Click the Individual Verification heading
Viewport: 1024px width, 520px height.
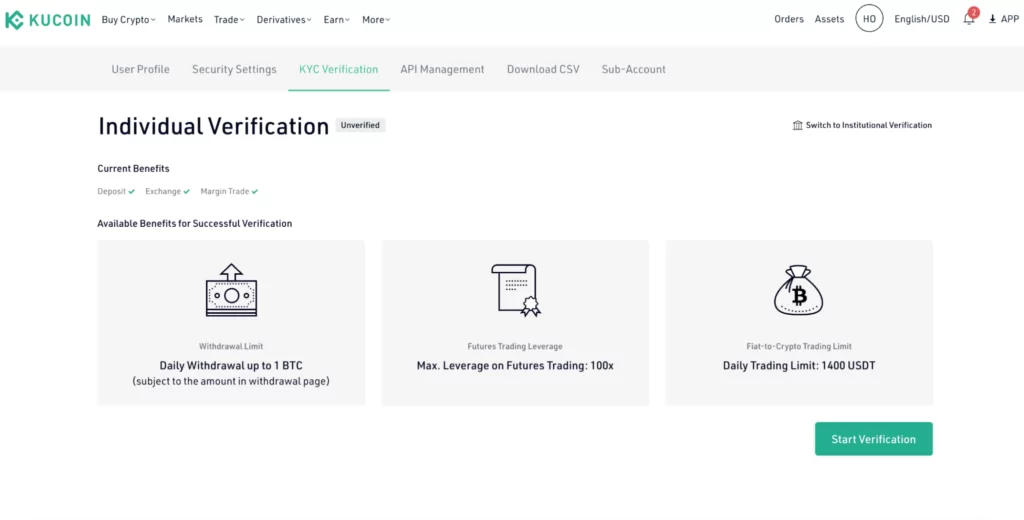[214, 126]
